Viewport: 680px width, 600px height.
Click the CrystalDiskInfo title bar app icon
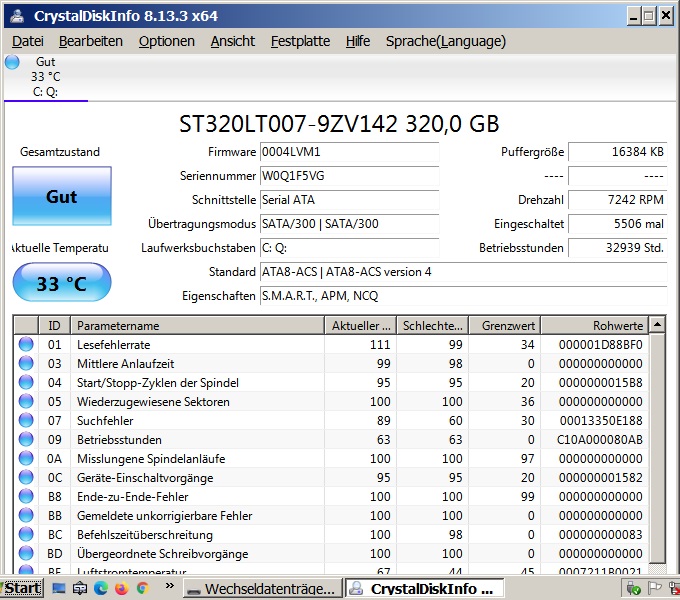point(17,16)
